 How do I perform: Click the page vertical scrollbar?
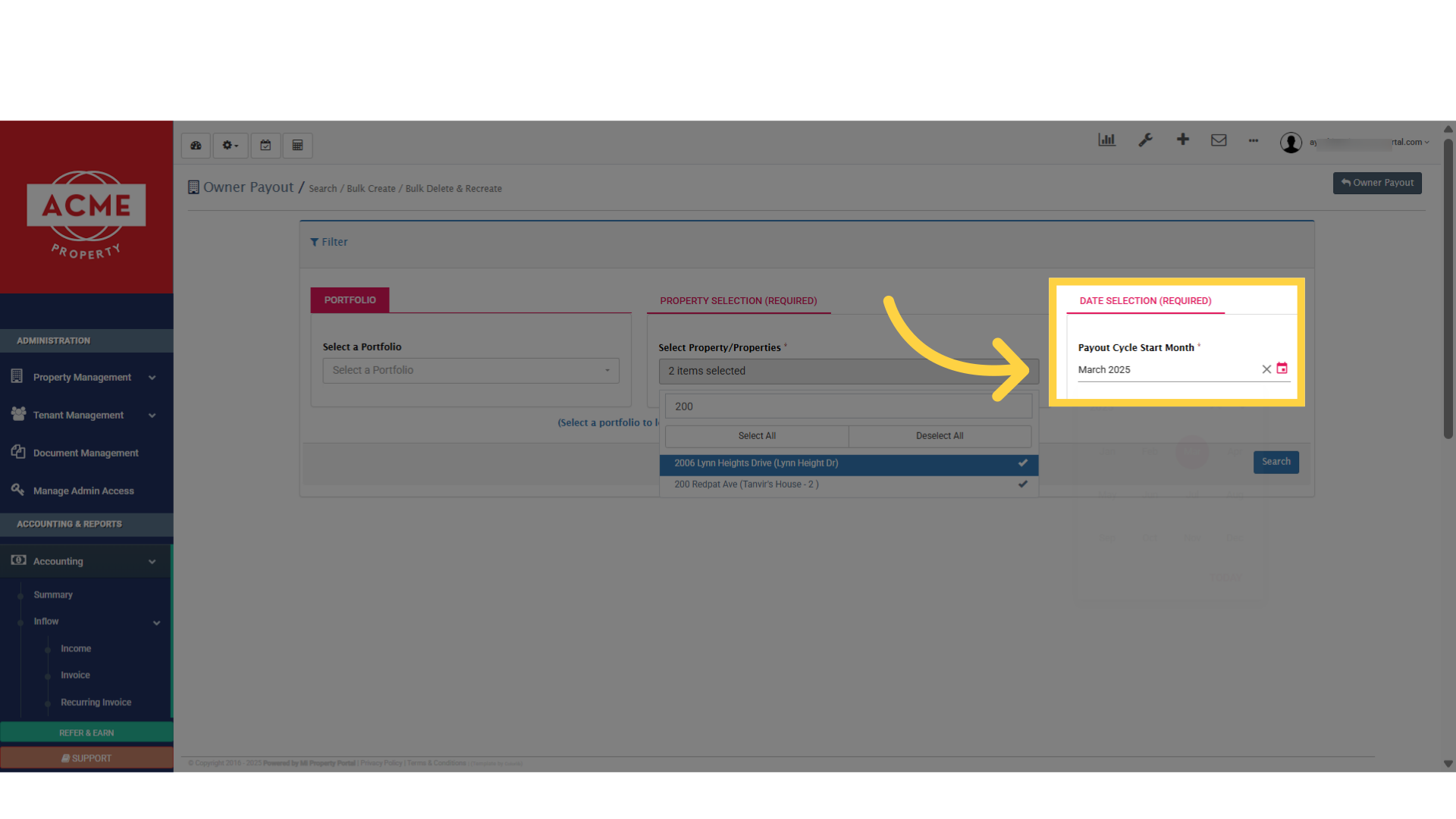[x=1448, y=288]
